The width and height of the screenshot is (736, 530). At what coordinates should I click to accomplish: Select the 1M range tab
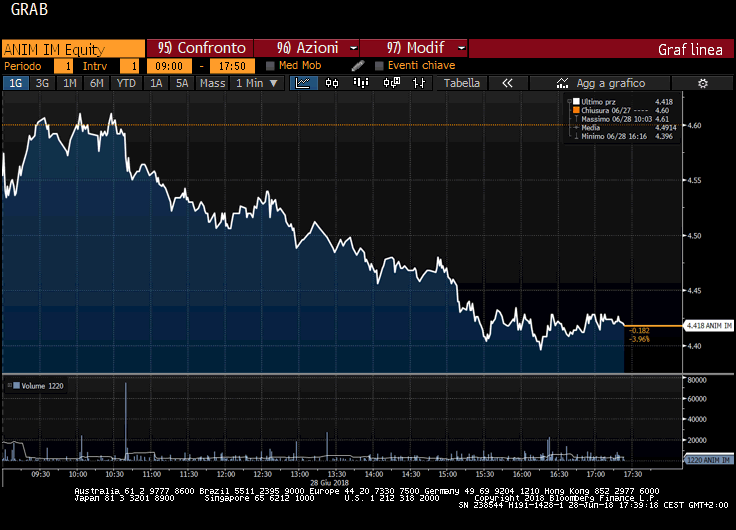[x=69, y=83]
